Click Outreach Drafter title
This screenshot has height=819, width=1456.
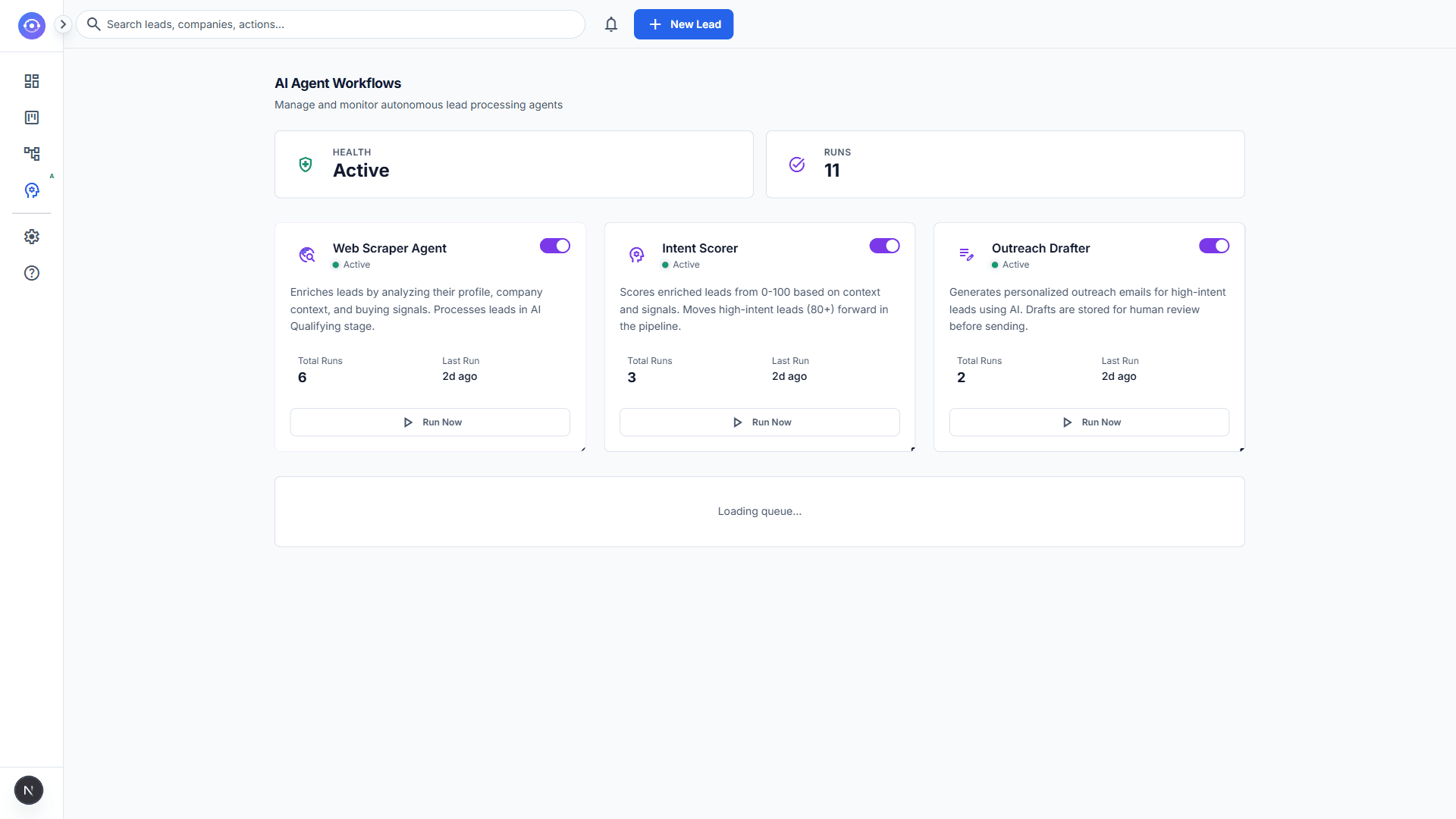coord(1040,248)
